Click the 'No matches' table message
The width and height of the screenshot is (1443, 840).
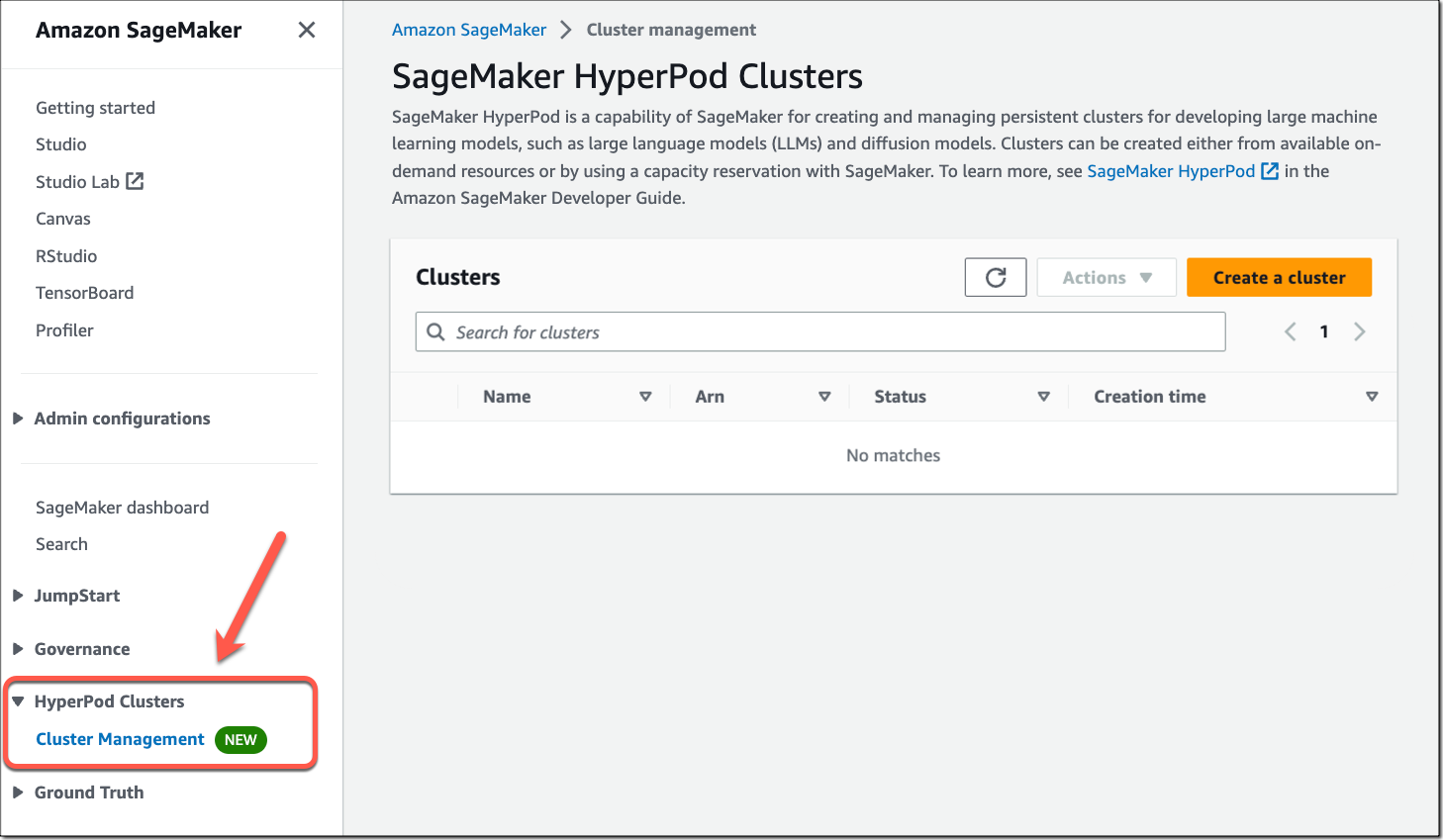893,455
